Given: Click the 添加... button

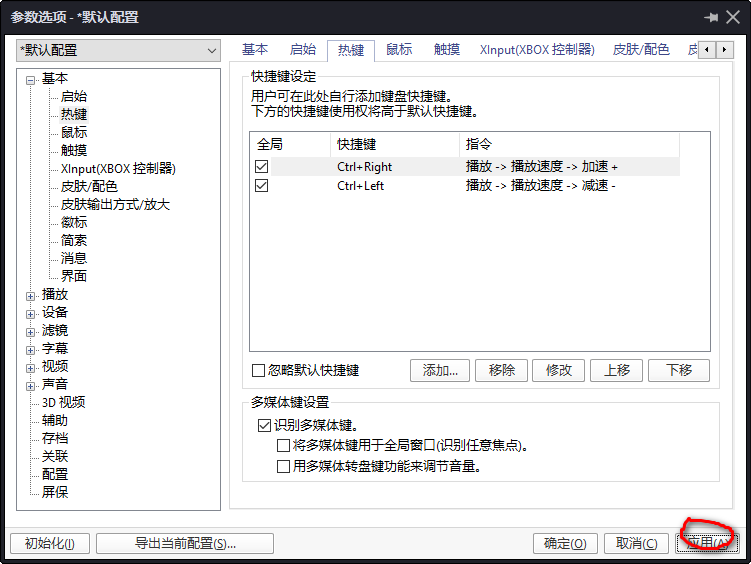Looking at the screenshot, I should pos(440,370).
